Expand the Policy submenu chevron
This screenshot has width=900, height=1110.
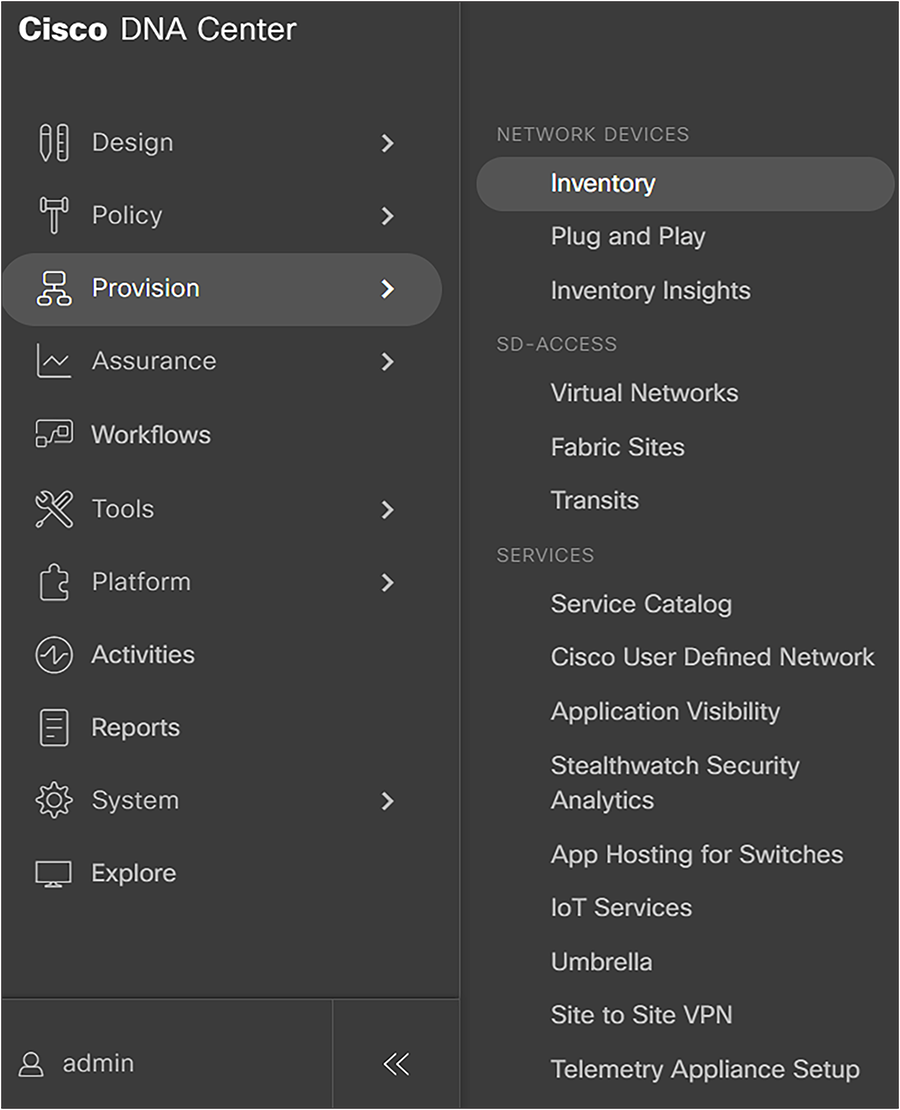387,216
